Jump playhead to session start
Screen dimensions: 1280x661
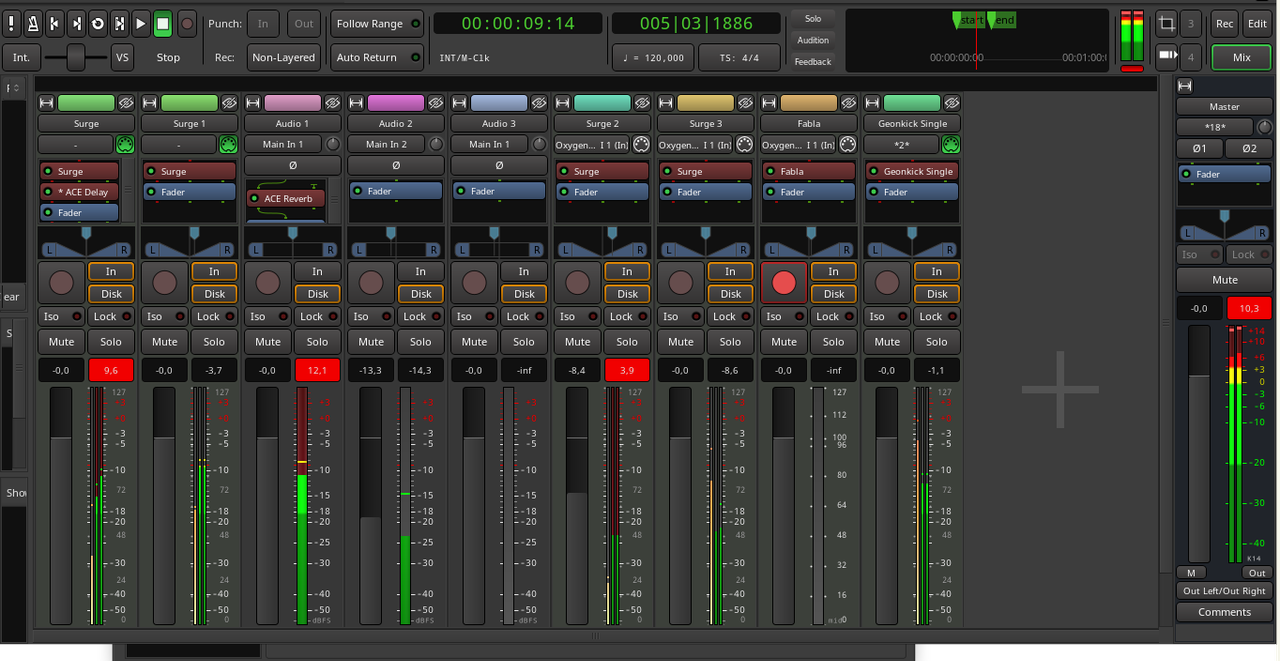point(54,23)
